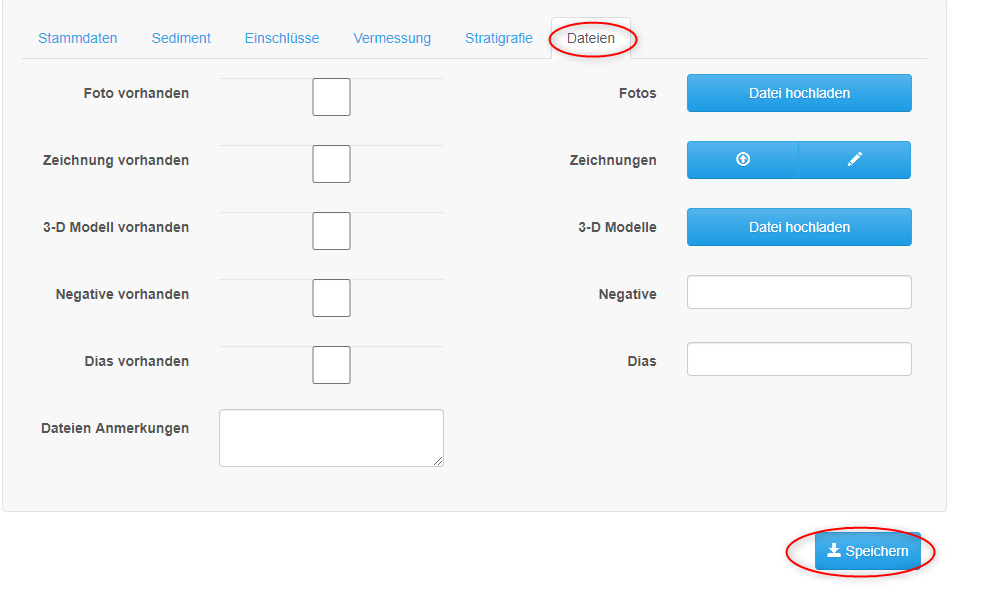Enable the 3-D Modell vorhanden checkbox
This screenshot has width=992, height=590.
point(332,231)
